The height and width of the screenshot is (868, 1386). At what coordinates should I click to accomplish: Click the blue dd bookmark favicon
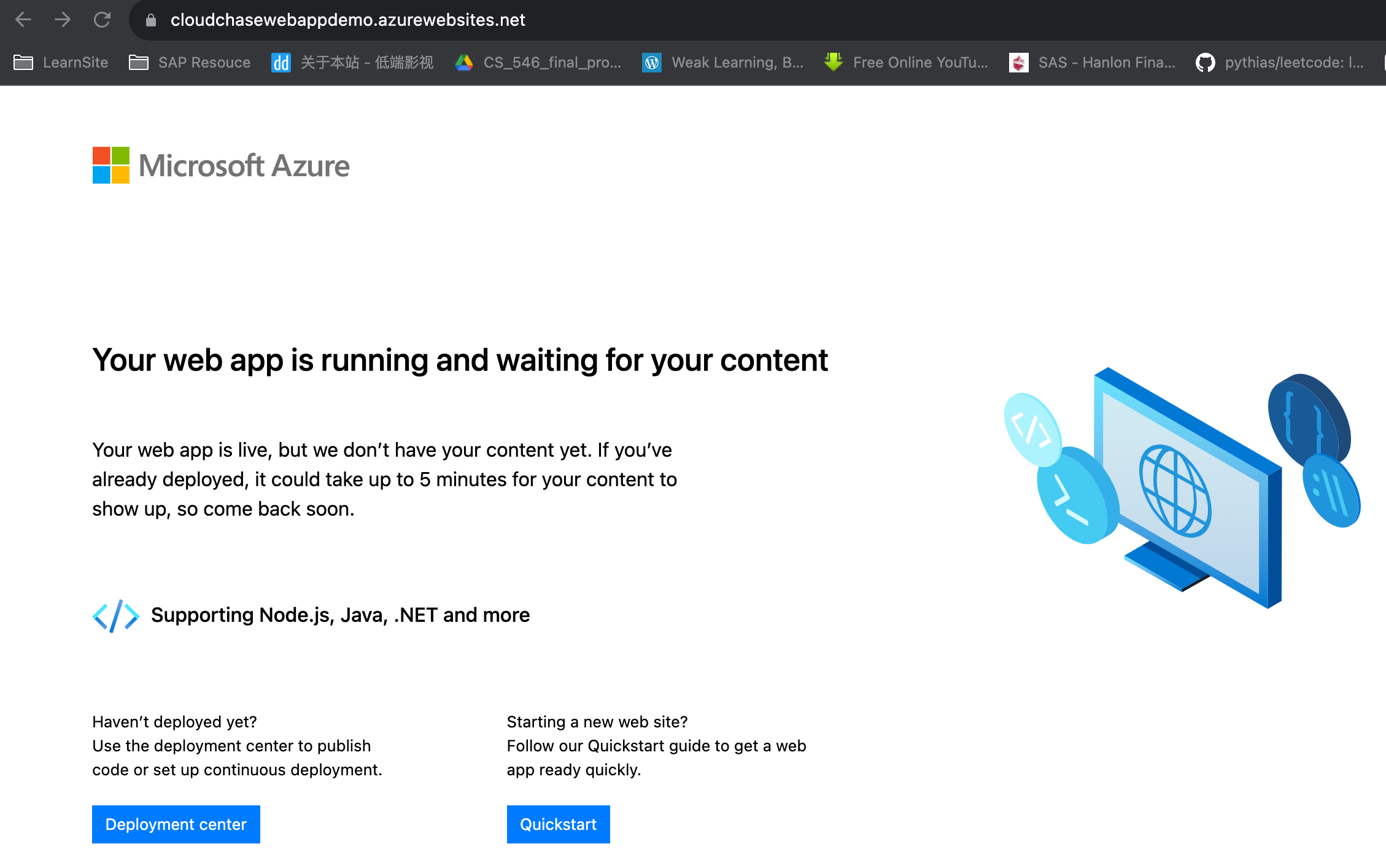(281, 63)
